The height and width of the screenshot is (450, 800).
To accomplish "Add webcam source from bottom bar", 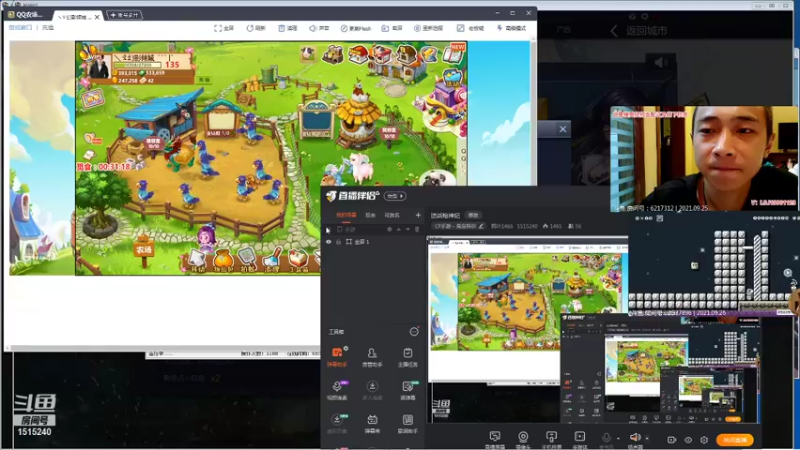I will pyautogui.click(x=523, y=439).
